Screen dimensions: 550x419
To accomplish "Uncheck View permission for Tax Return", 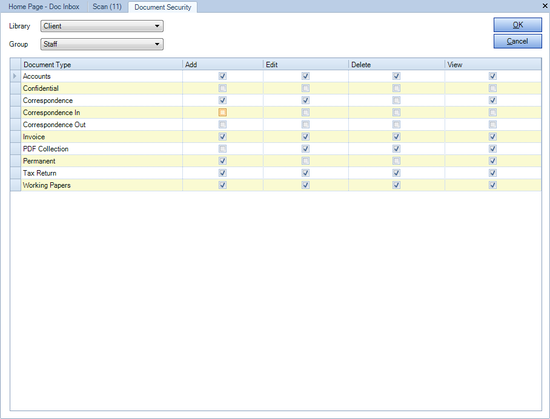I will pyautogui.click(x=493, y=173).
